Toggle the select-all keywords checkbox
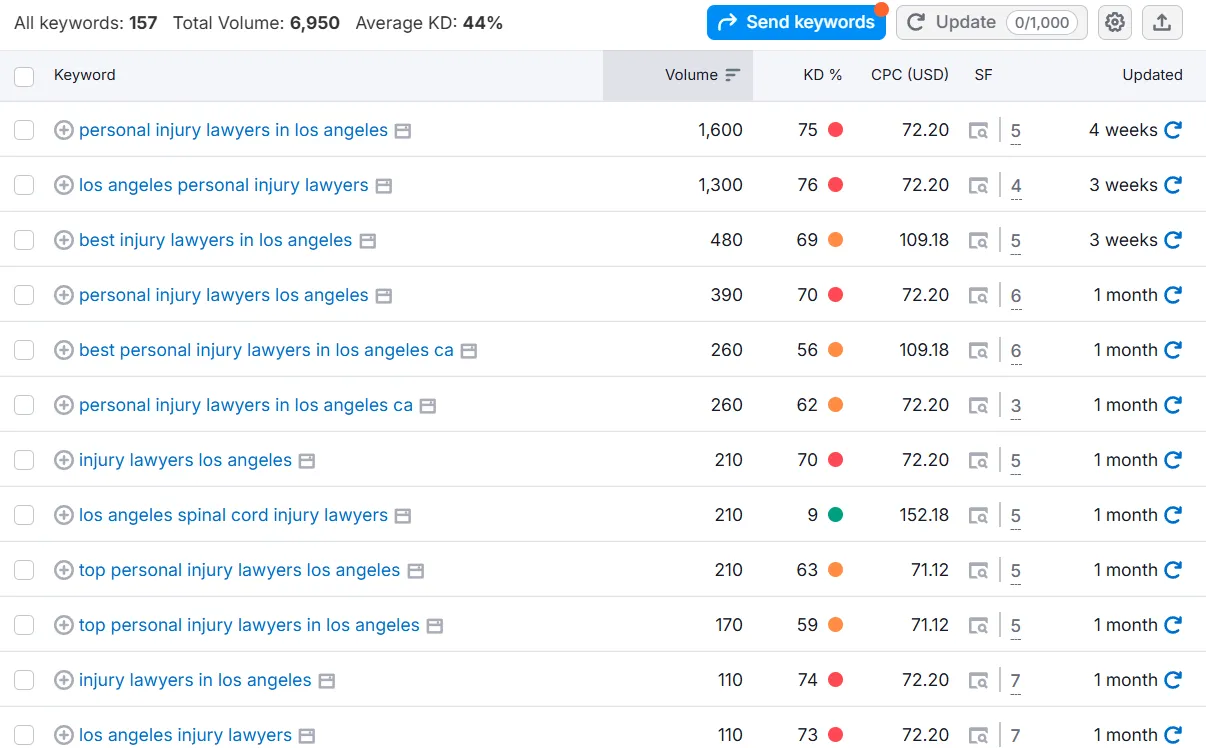This screenshot has width=1206, height=748. point(24,76)
